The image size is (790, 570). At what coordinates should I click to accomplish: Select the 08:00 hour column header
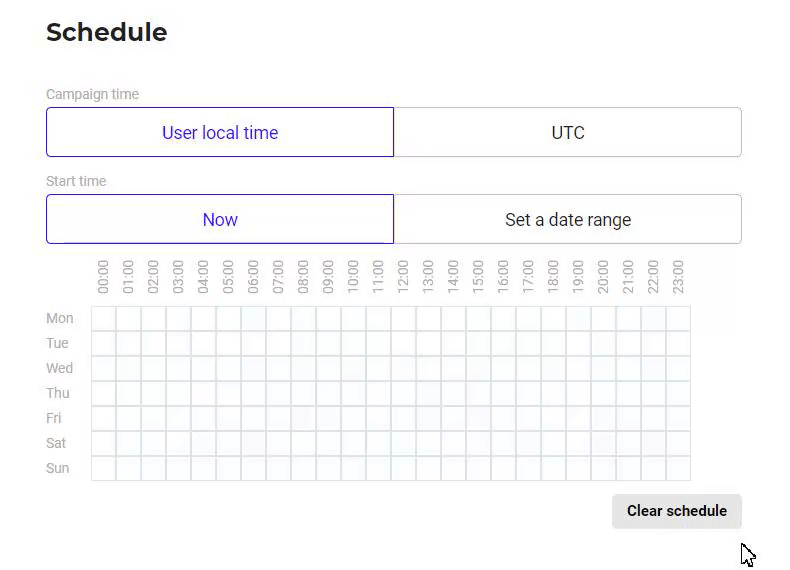coord(303,277)
